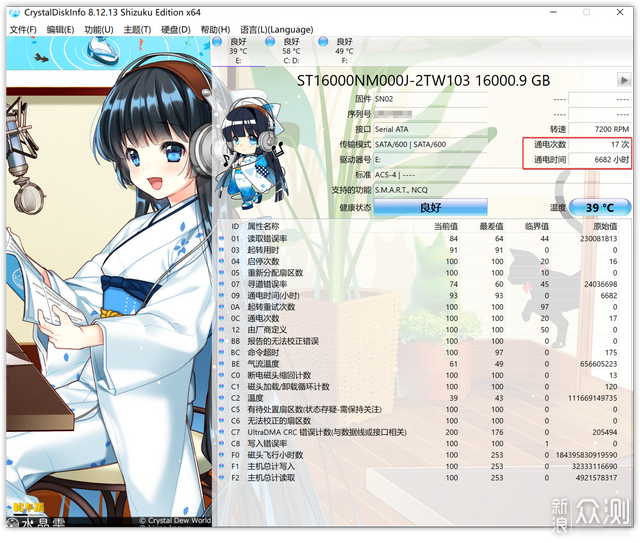Screen dimensions: 640x543
Task: Click status dot of row C2 温度
Action: [222, 398]
